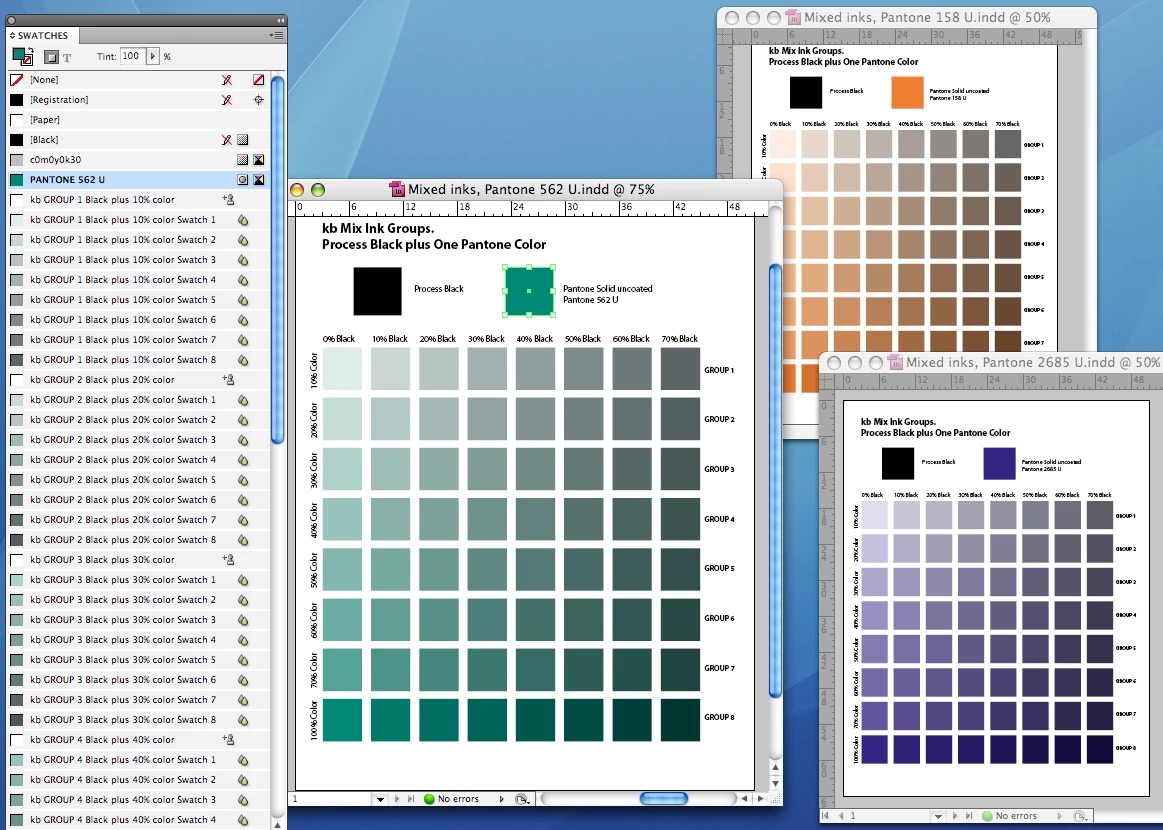Select the [Paper] swatch
The width and height of the screenshot is (1163, 830).
tap(139, 119)
